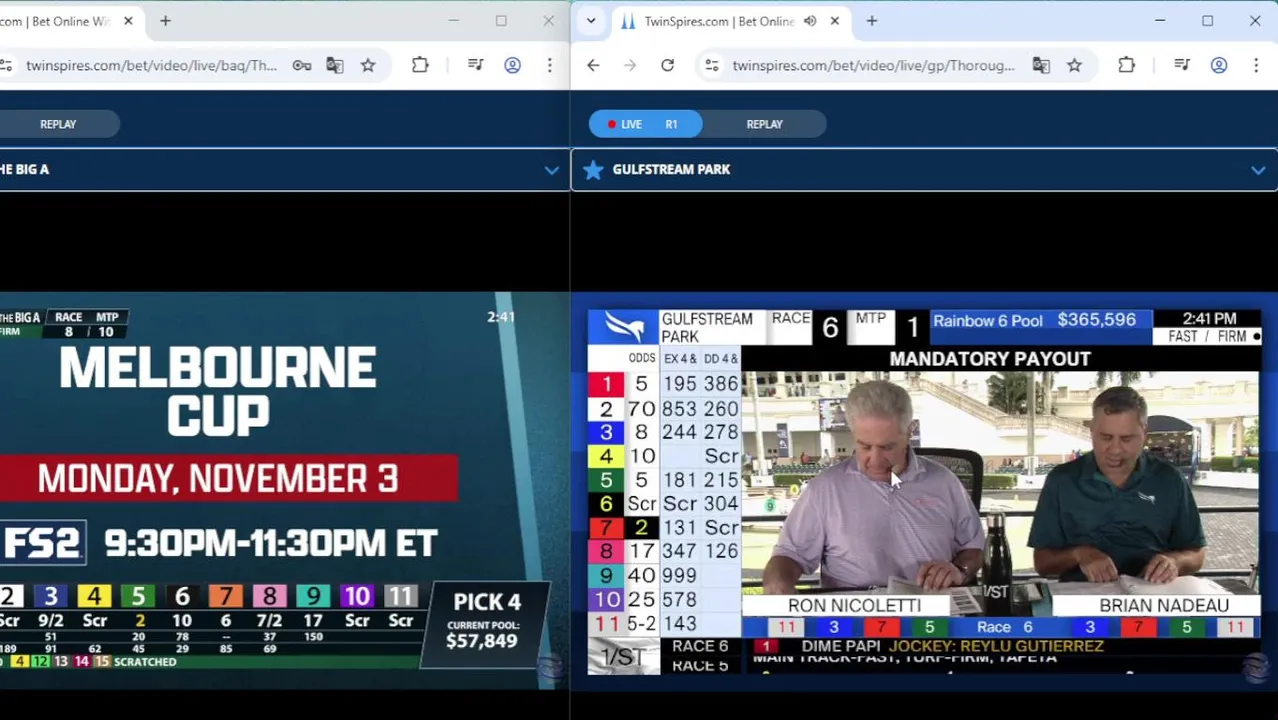Select the TwinSpires.com tab title
The image size is (1278, 720).
[x=719, y=21]
